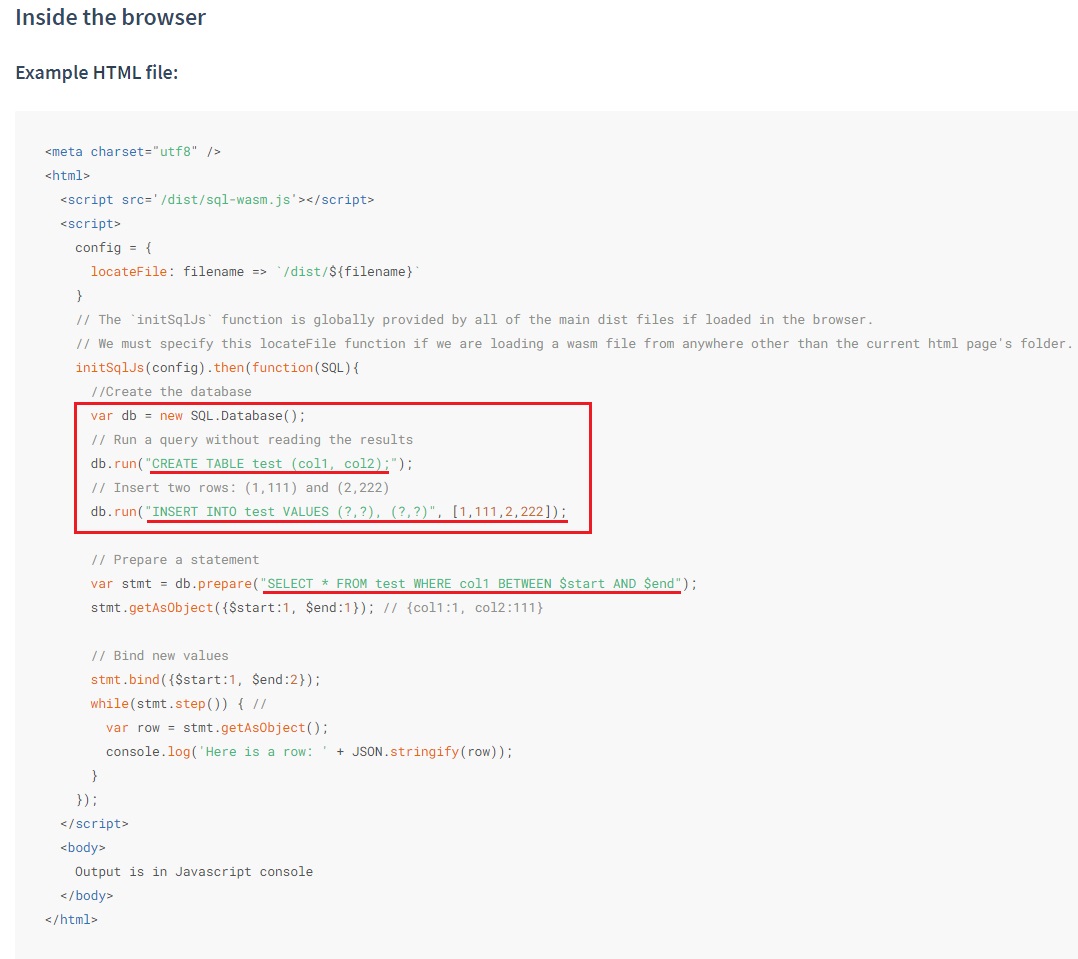The width and height of the screenshot is (1078, 959).
Task: Click the 'Insert two rows' comment
Action: pos(240,488)
